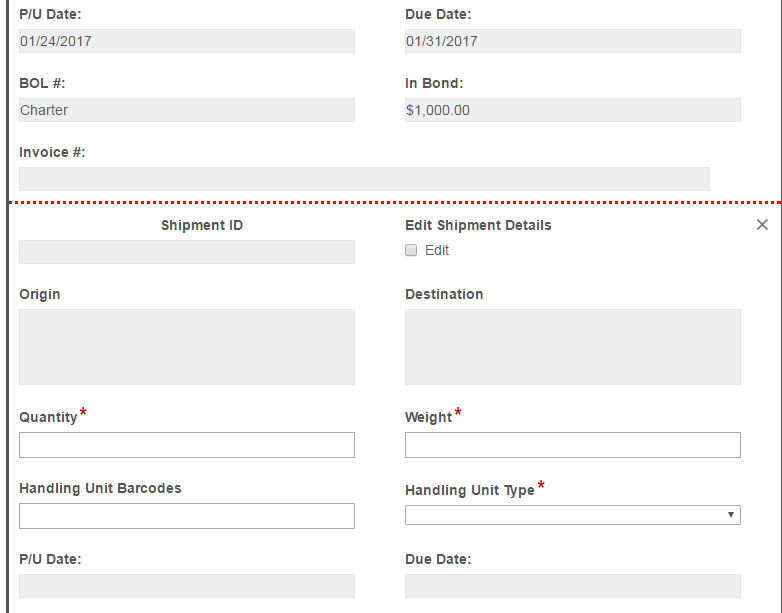Click the empty P/U Date field at bottom

tap(186, 586)
